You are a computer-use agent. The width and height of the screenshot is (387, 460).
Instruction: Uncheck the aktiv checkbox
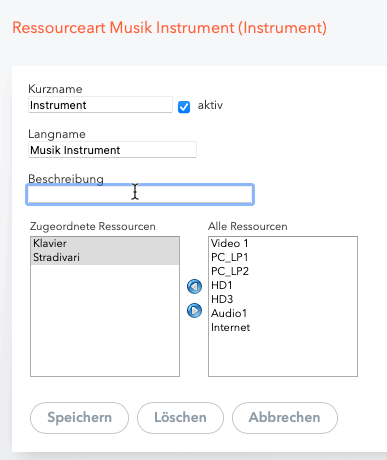coord(184,107)
